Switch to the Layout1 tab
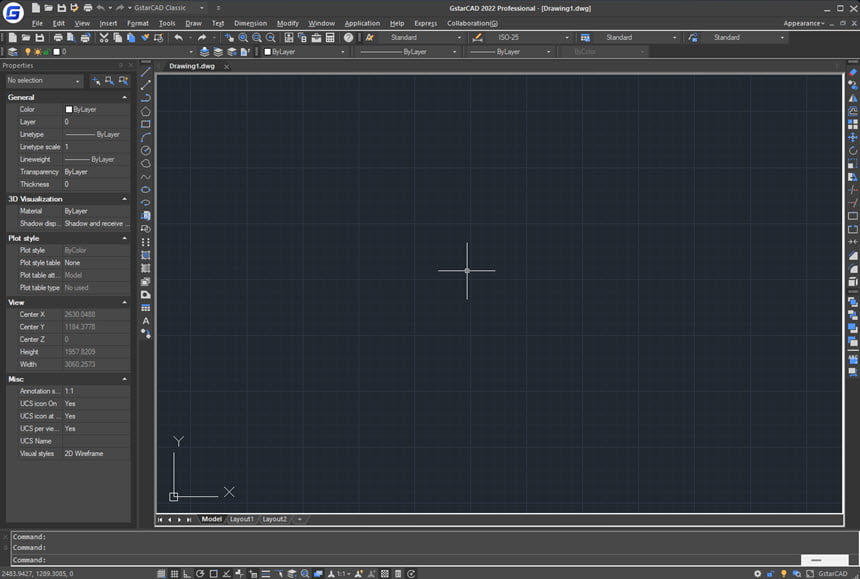This screenshot has height=579, width=860. [x=241, y=519]
